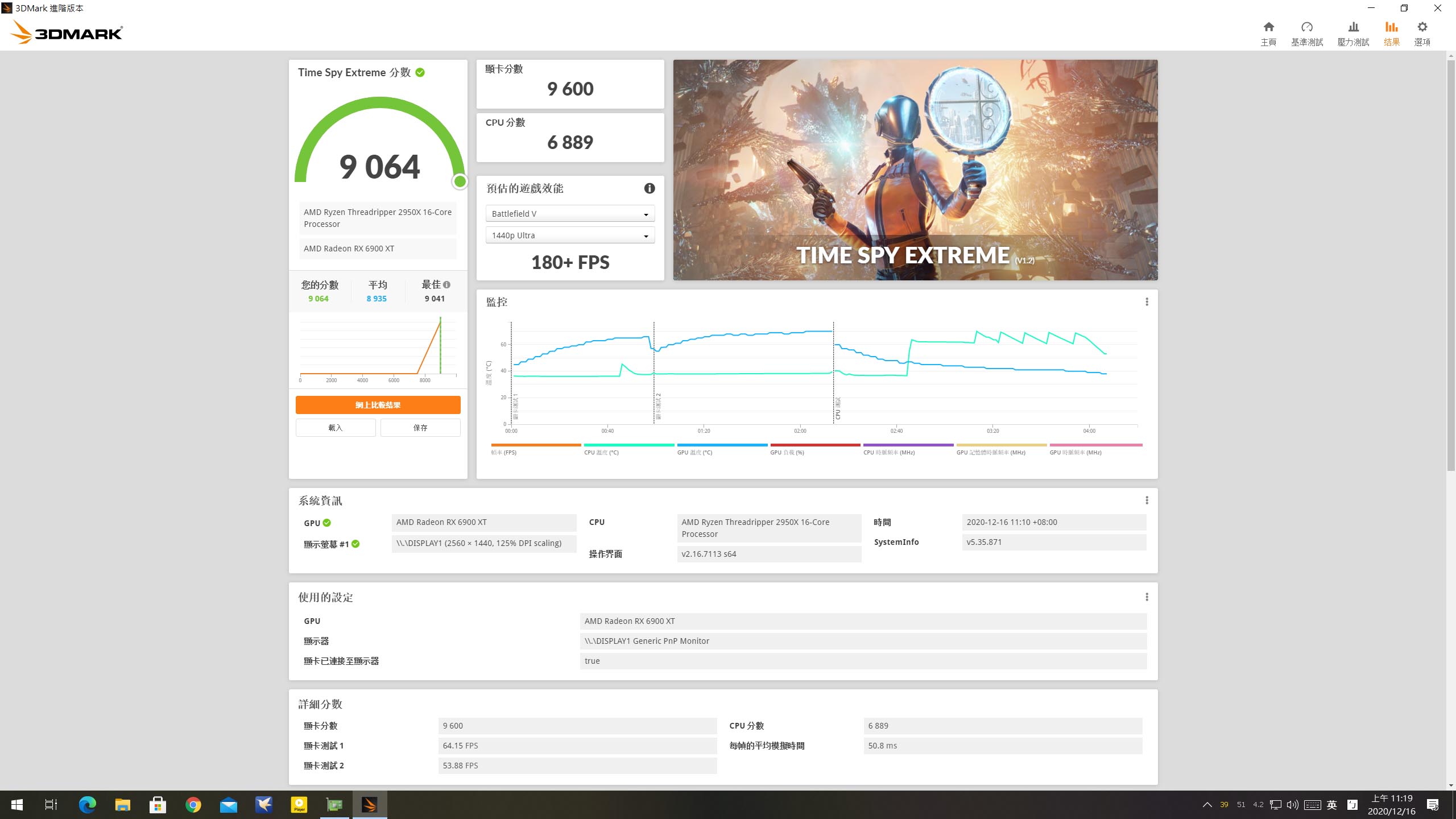Open info icon for estimated game performance
Screen dimensions: 1456x819
649,188
